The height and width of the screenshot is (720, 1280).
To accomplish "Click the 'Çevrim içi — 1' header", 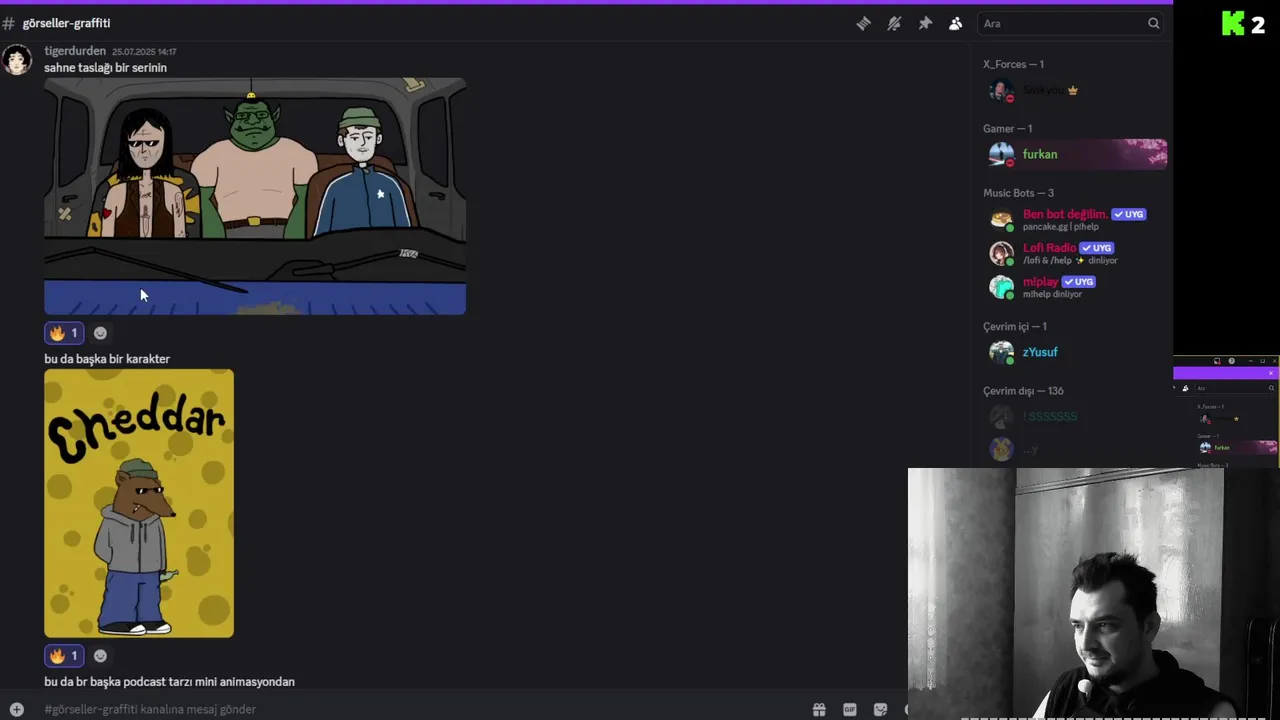I will pos(1015,326).
